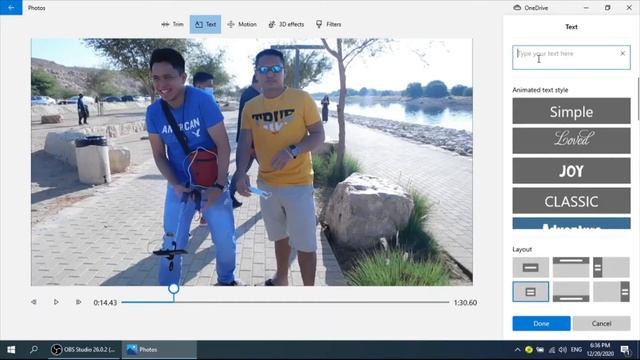Screen dimensions: 640x360
Task: Go back using the back arrow
Action: click(11, 7)
